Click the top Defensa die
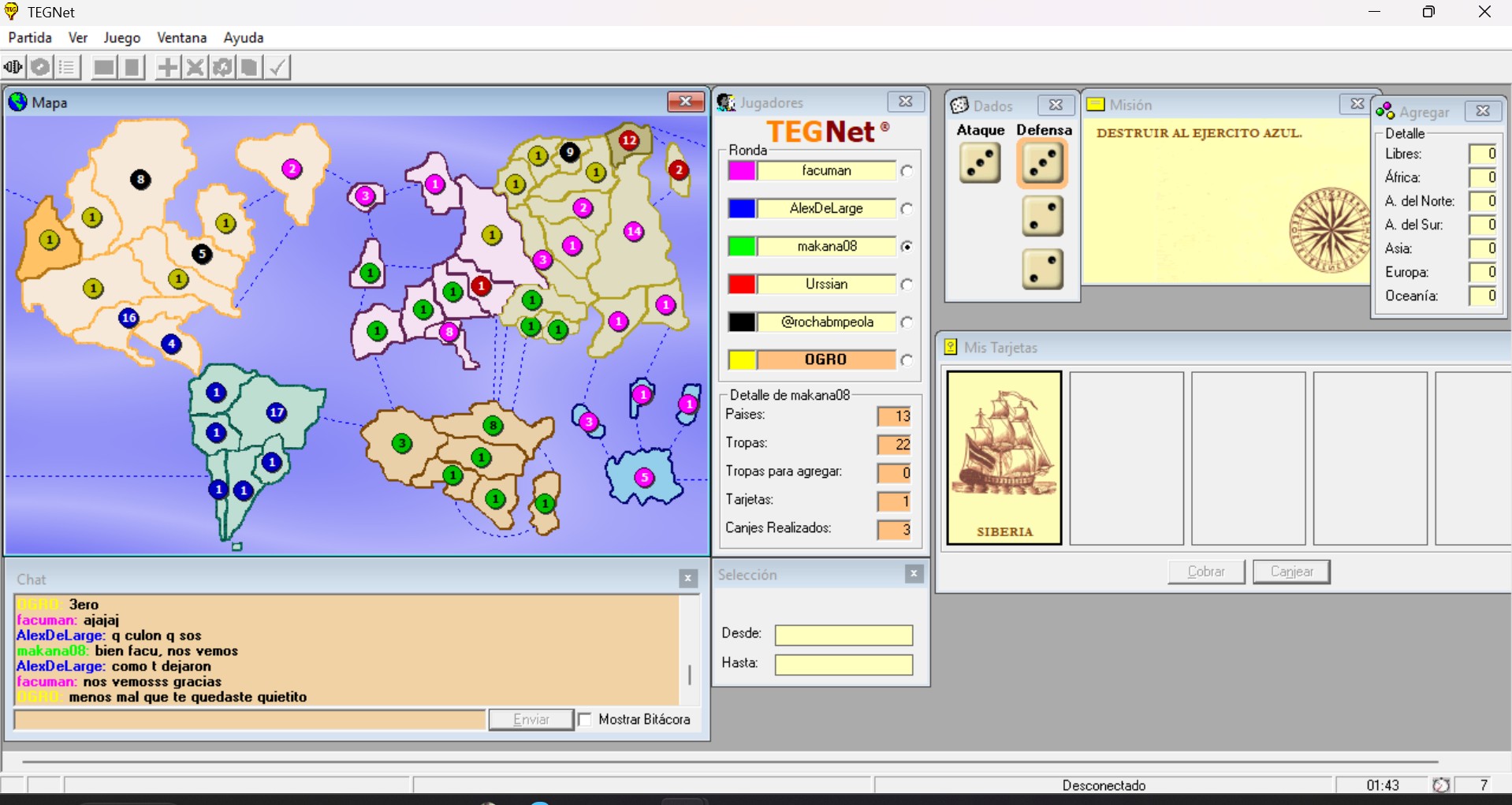The image size is (1512, 805). point(1042,163)
